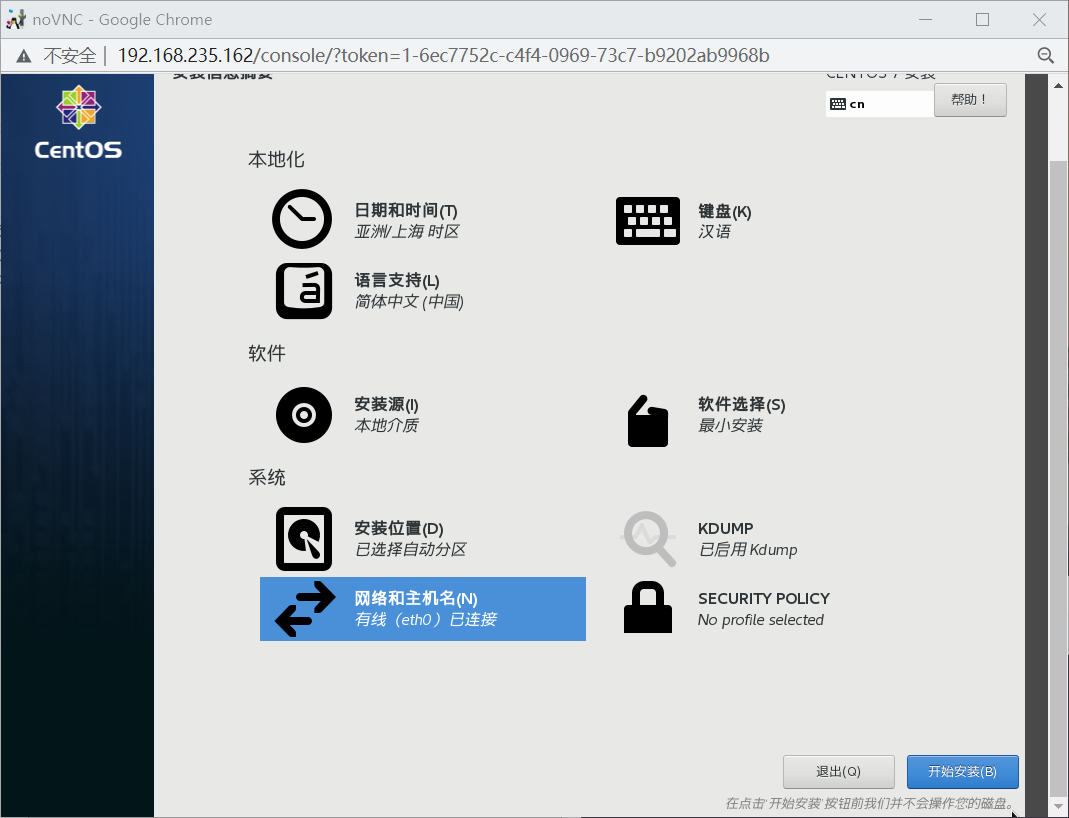The image size is (1069, 818).
Task: Click the Keyboard layout icon
Action: 648,221
